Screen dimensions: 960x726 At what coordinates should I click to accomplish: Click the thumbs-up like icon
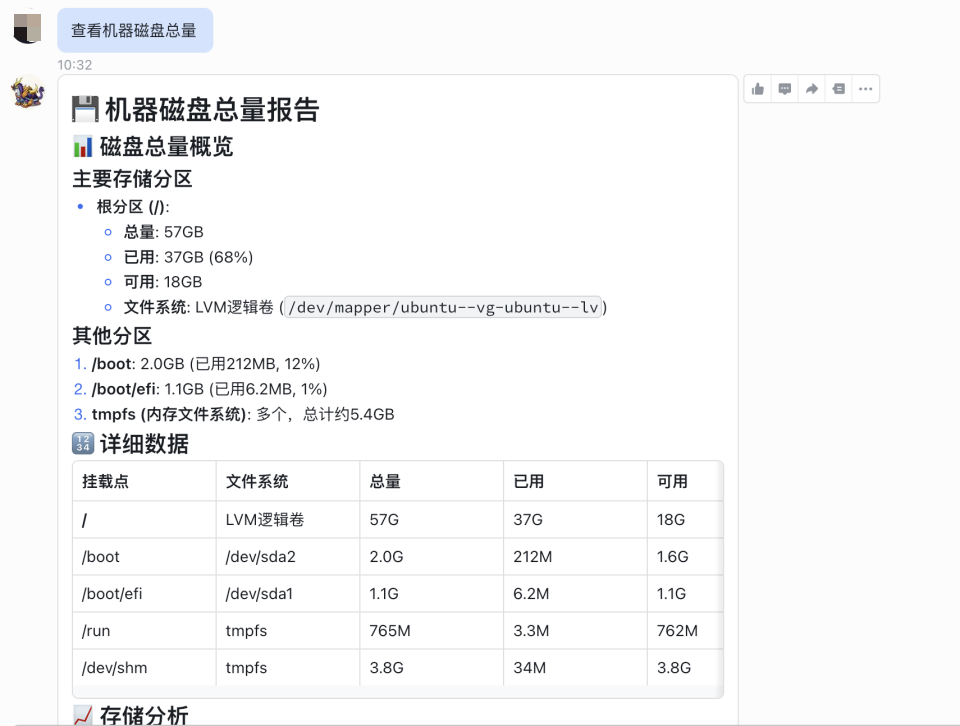[757, 89]
